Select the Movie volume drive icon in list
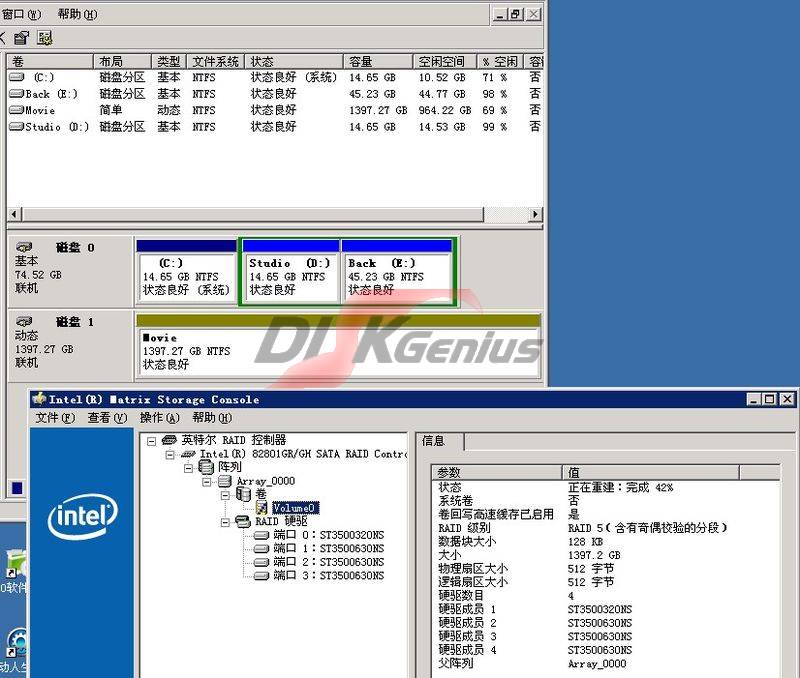The image size is (800, 678). click(x=17, y=110)
